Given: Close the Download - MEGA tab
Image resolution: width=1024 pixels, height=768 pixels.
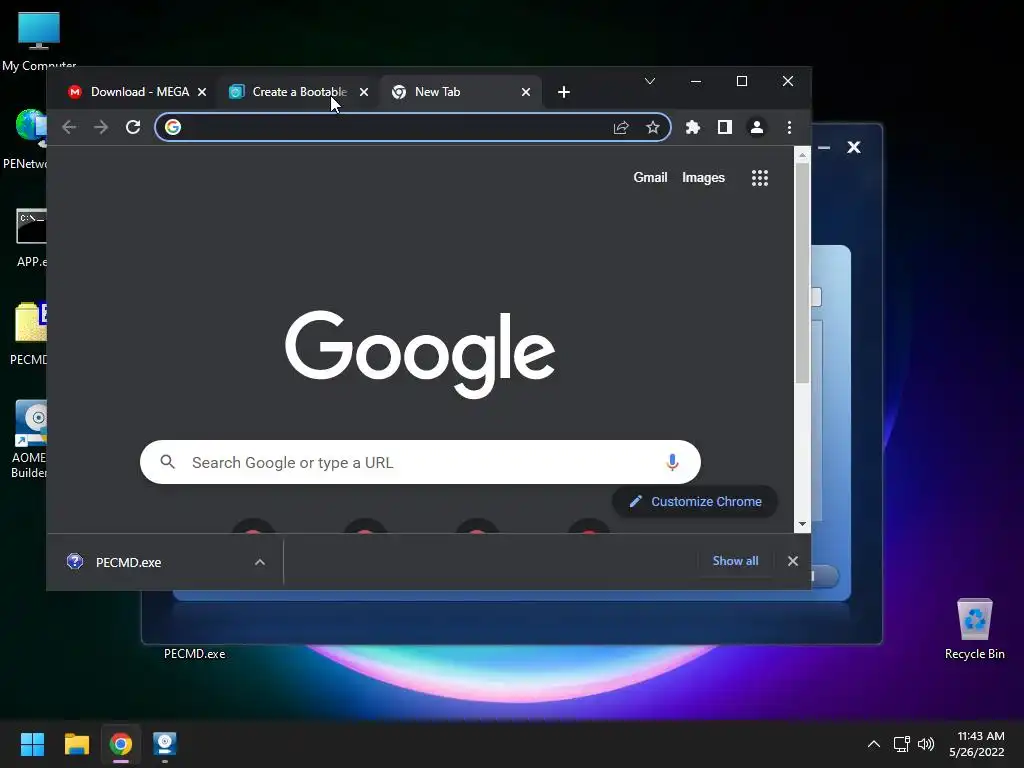Looking at the screenshot, I should (202, 92).
